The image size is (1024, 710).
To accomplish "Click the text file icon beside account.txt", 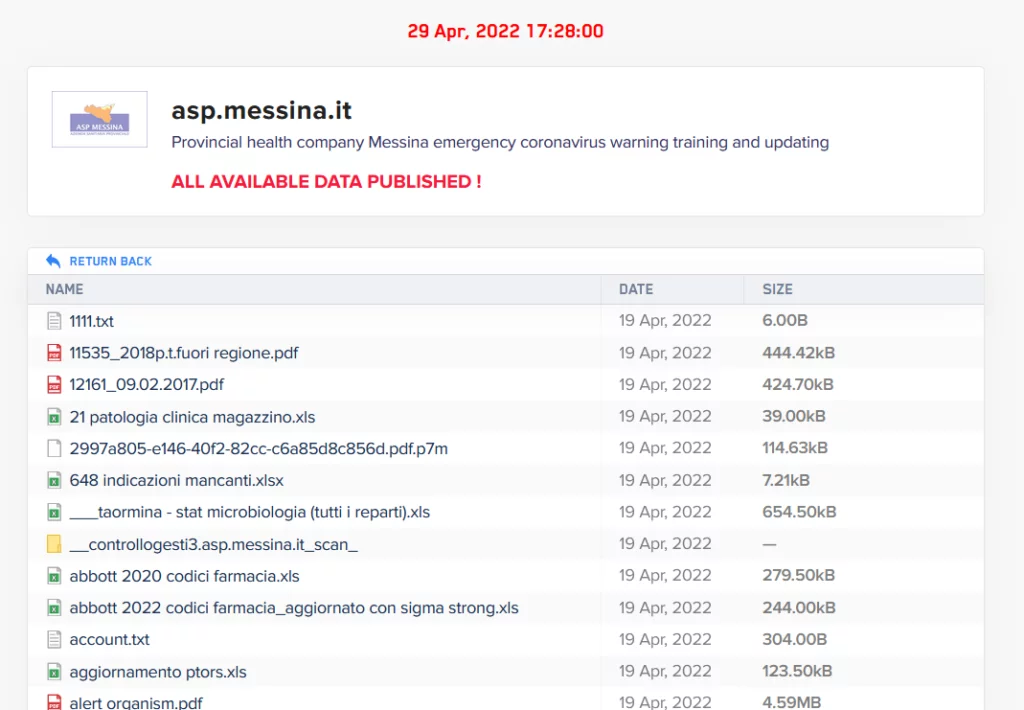I will (x=54, y=640).
